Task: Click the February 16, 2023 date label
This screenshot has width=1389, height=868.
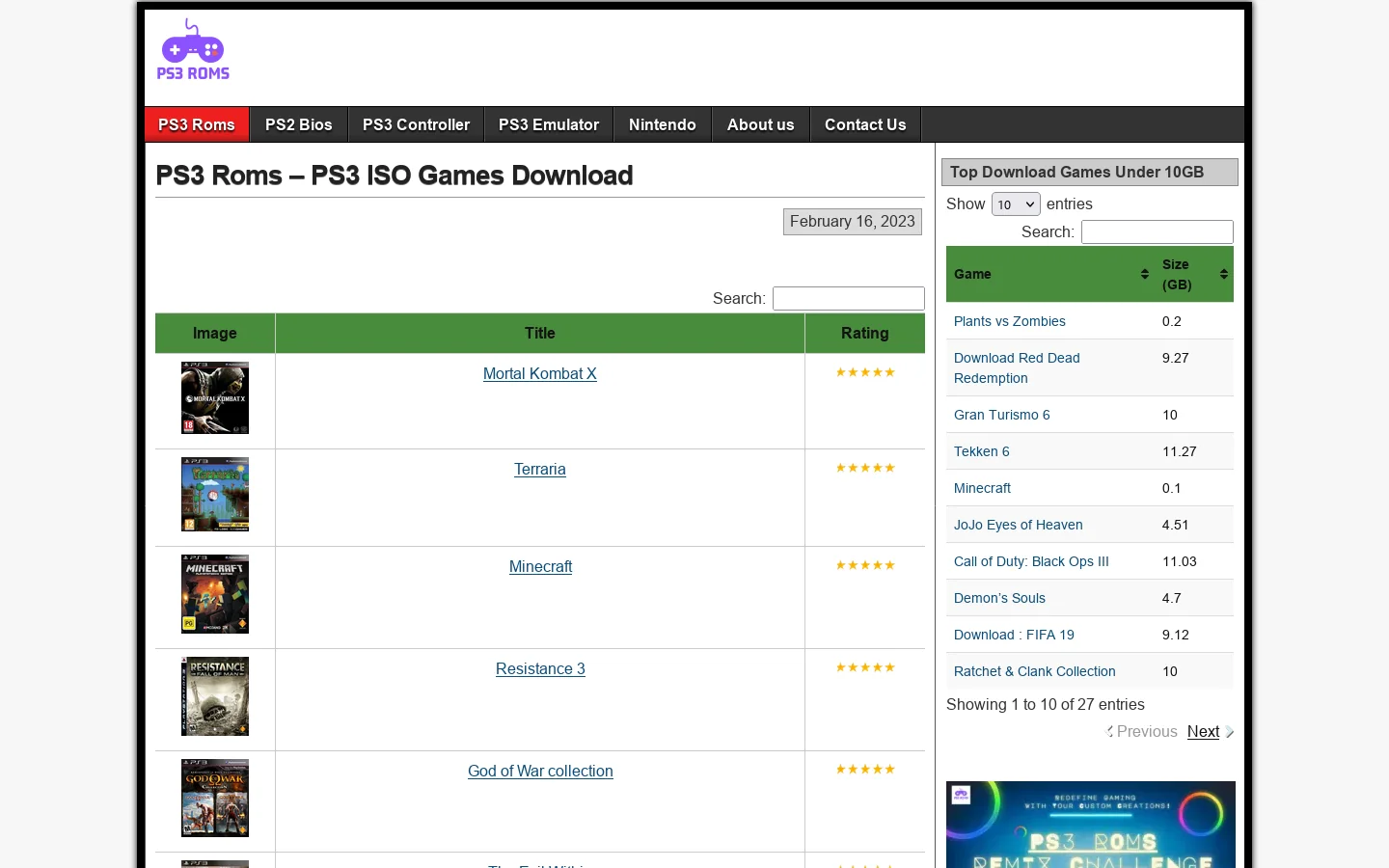Action: (853, 222)
